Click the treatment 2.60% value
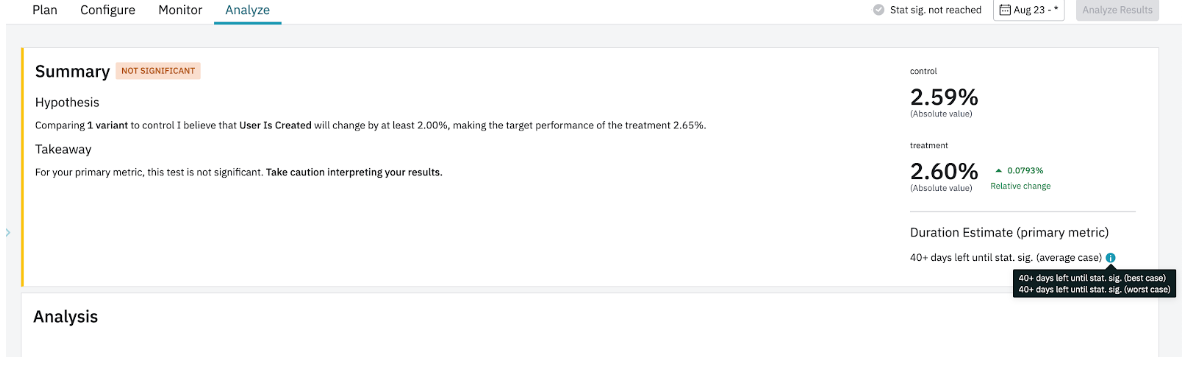The image size is (1182, 370). click(x=944, y=171)
